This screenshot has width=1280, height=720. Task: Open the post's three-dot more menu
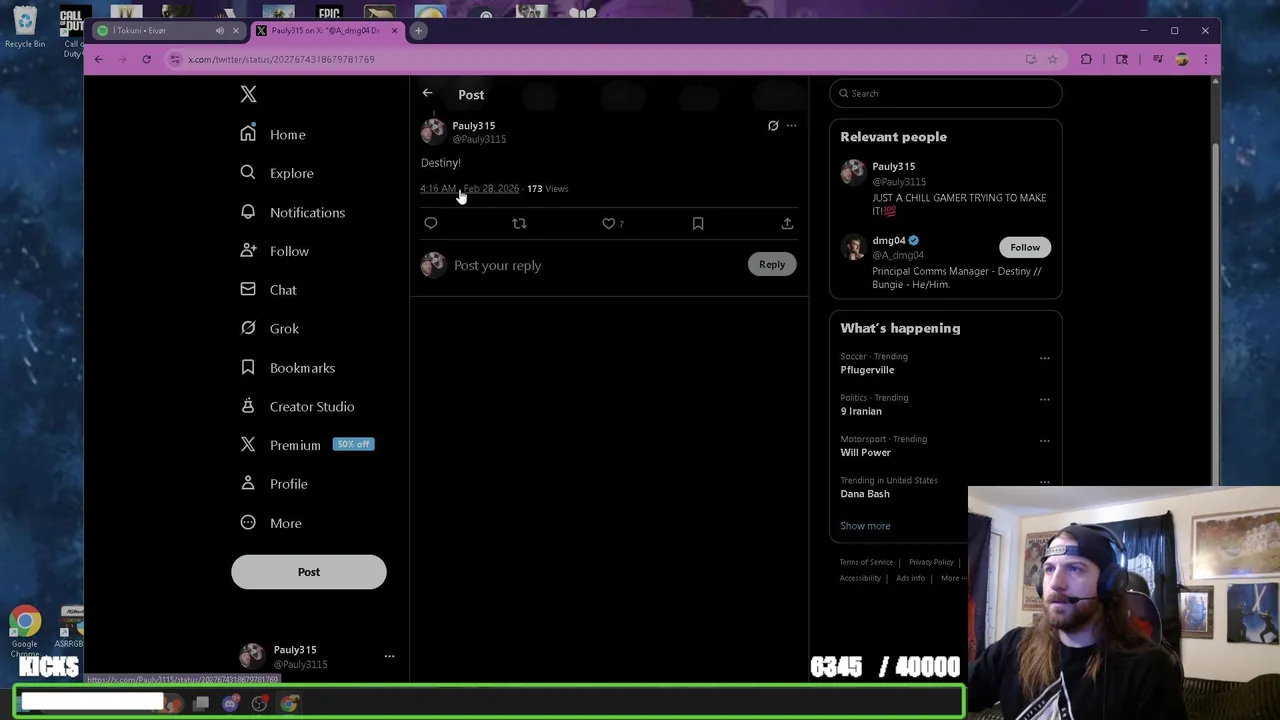[791, 125]
